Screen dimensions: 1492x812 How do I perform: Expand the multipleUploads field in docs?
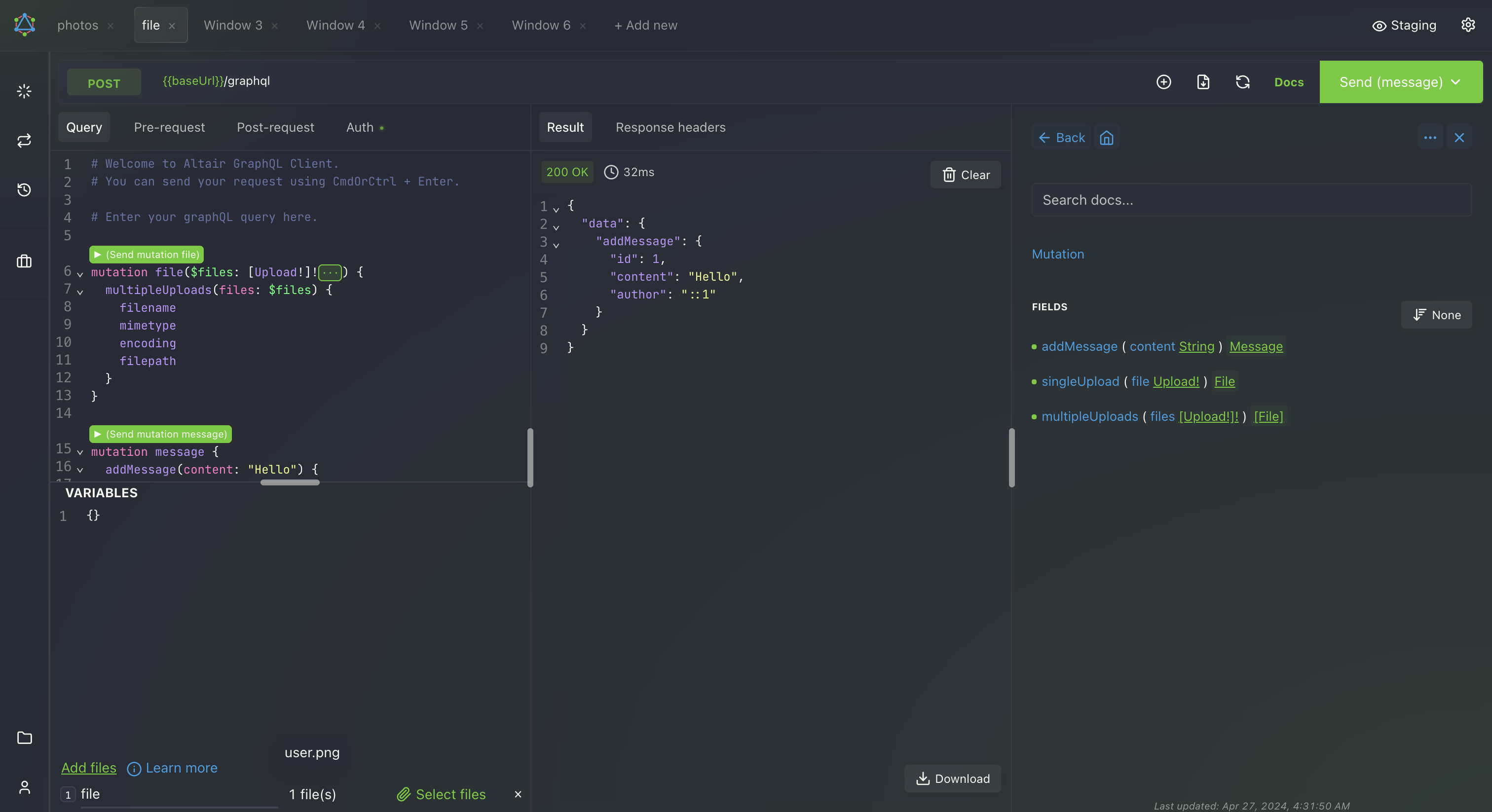point(1089,415)
